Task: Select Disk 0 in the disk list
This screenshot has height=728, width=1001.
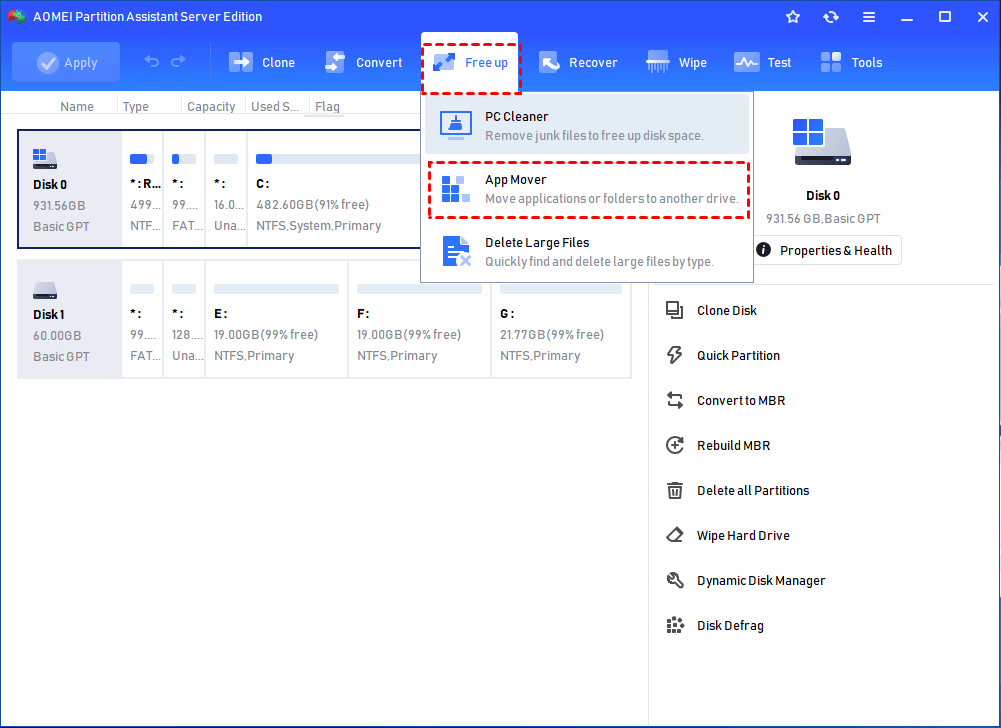Action: point(70,189)
